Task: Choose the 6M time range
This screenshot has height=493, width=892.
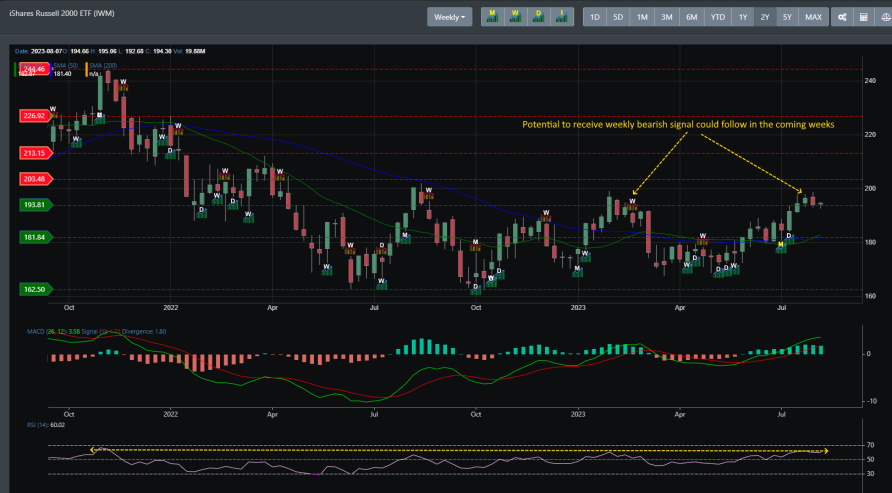Action: tap(692, 17)
